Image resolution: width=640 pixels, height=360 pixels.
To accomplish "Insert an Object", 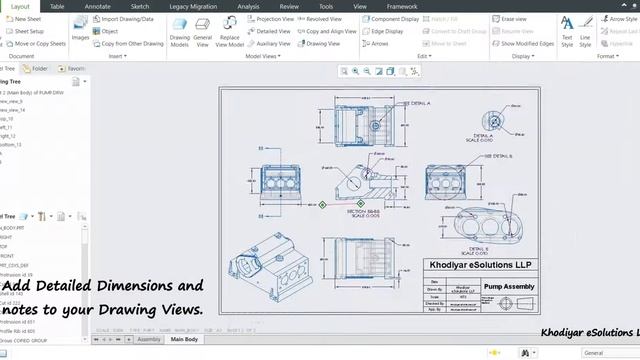I will click(105, 31).
